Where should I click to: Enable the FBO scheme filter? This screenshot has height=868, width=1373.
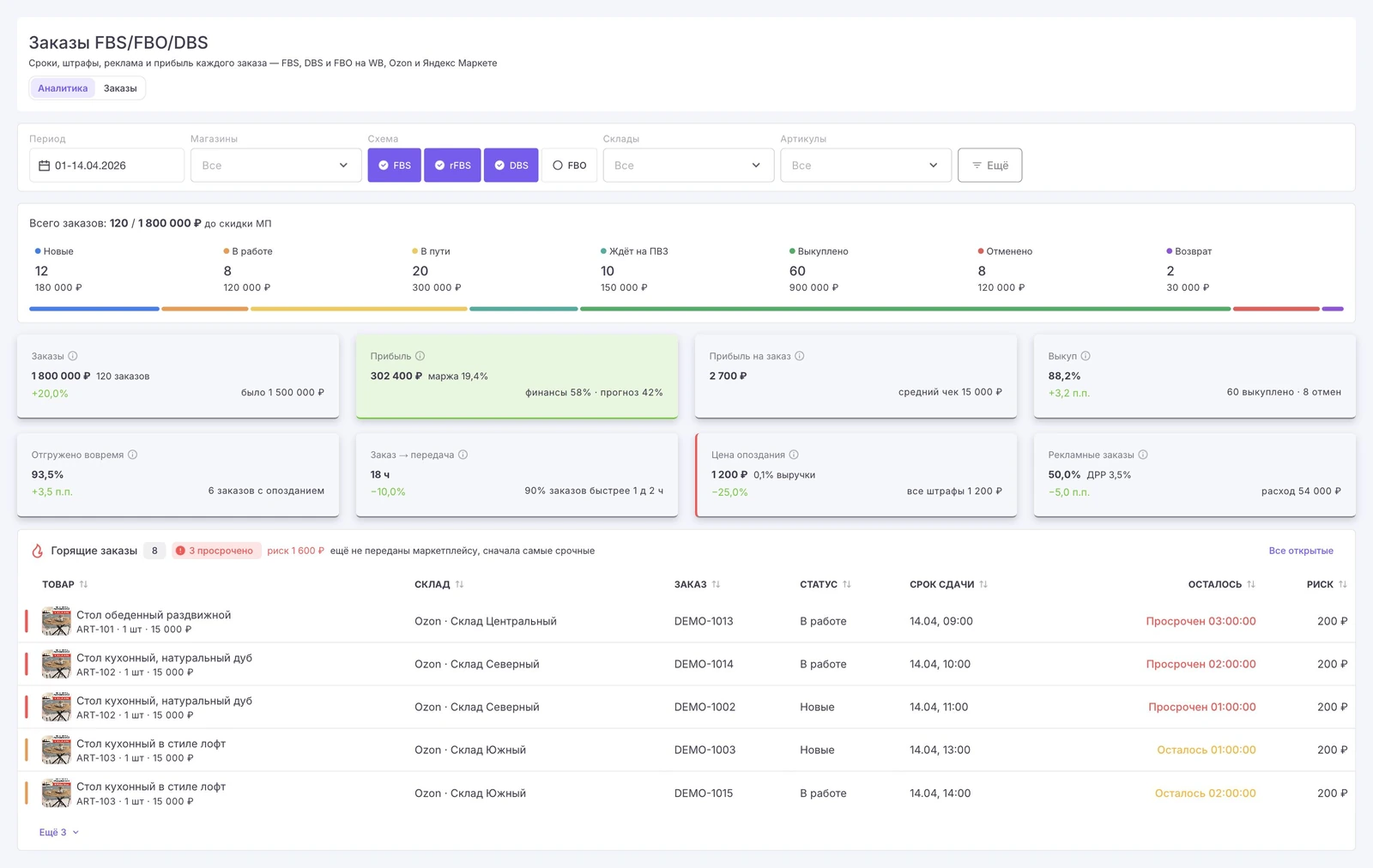pyautogui.click(x=570, y=166)
